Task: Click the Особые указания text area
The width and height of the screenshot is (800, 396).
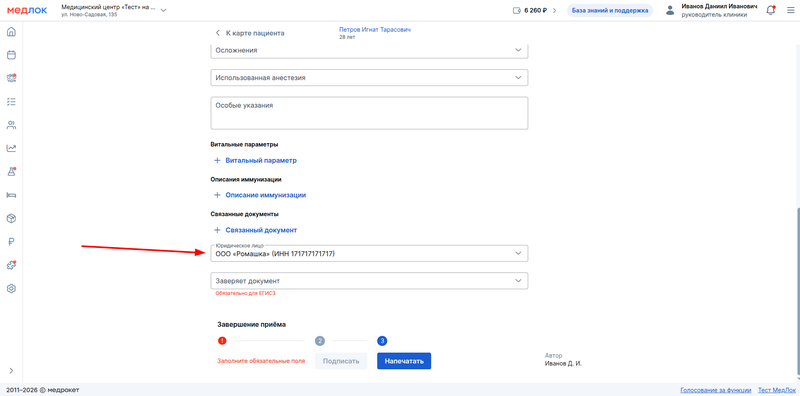Action: tap(369, 113)
